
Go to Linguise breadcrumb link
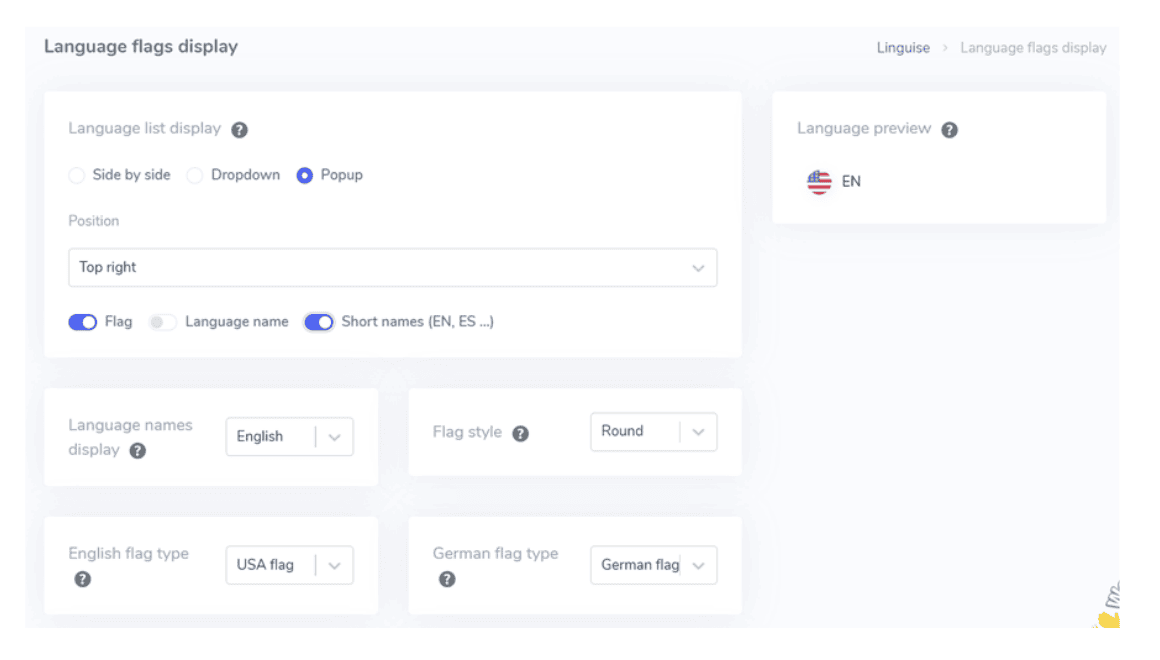(903, 48)
